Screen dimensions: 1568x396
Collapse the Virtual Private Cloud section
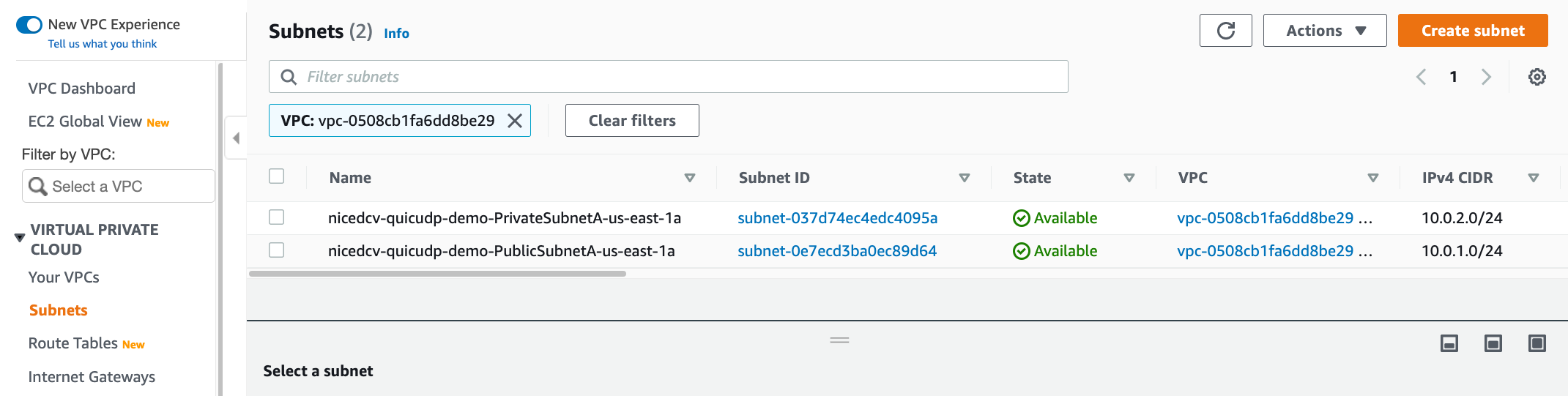point(20,238)
